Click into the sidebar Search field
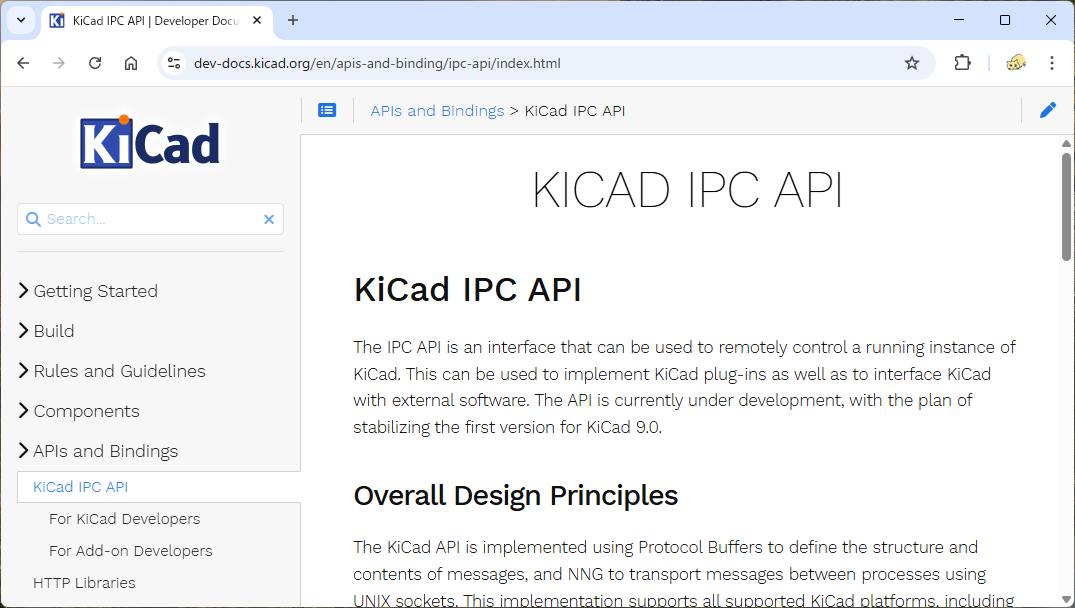The image size is (1075, 608). 150,219
